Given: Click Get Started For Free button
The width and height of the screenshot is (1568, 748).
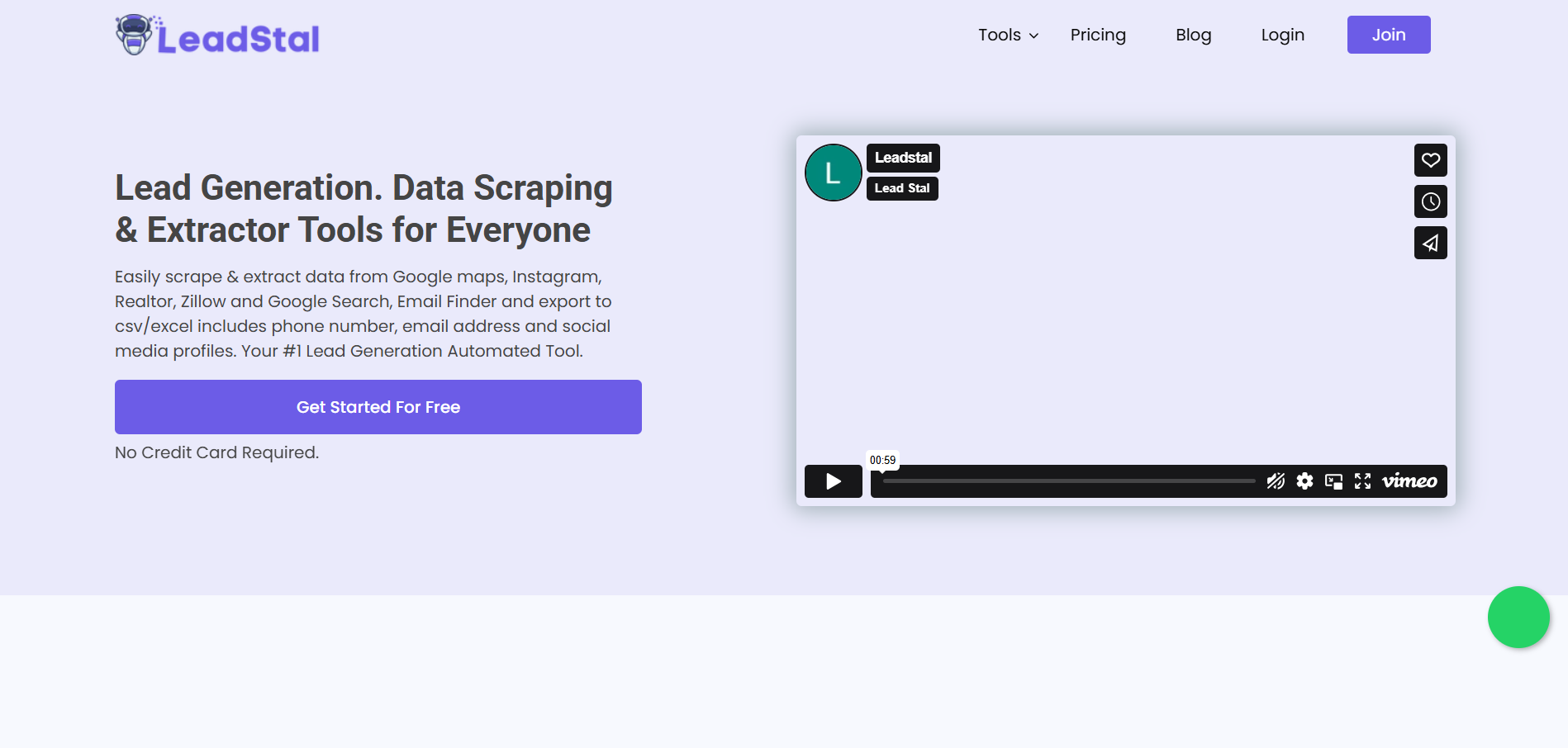Looking at the screenshot, I should coord(378,407).
